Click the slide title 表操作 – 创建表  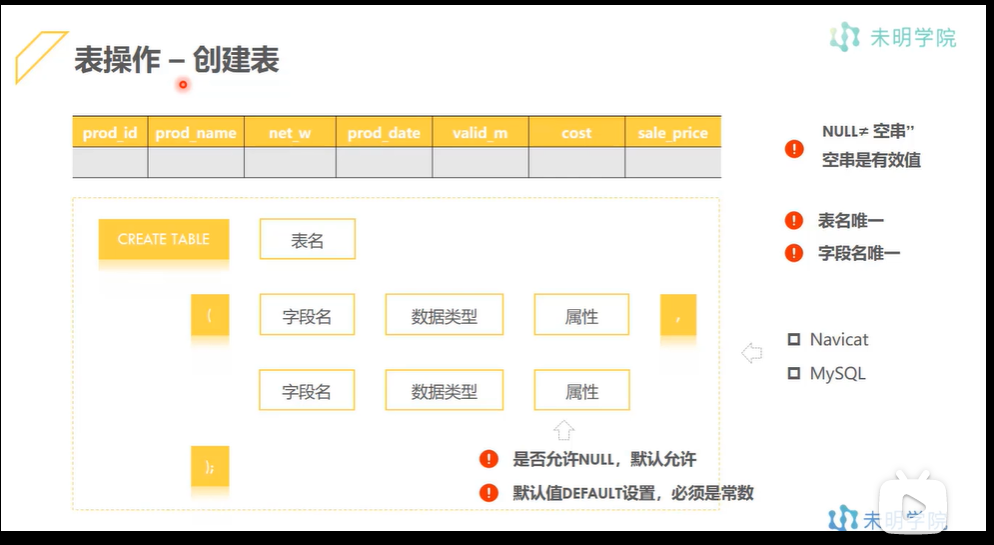177,60
